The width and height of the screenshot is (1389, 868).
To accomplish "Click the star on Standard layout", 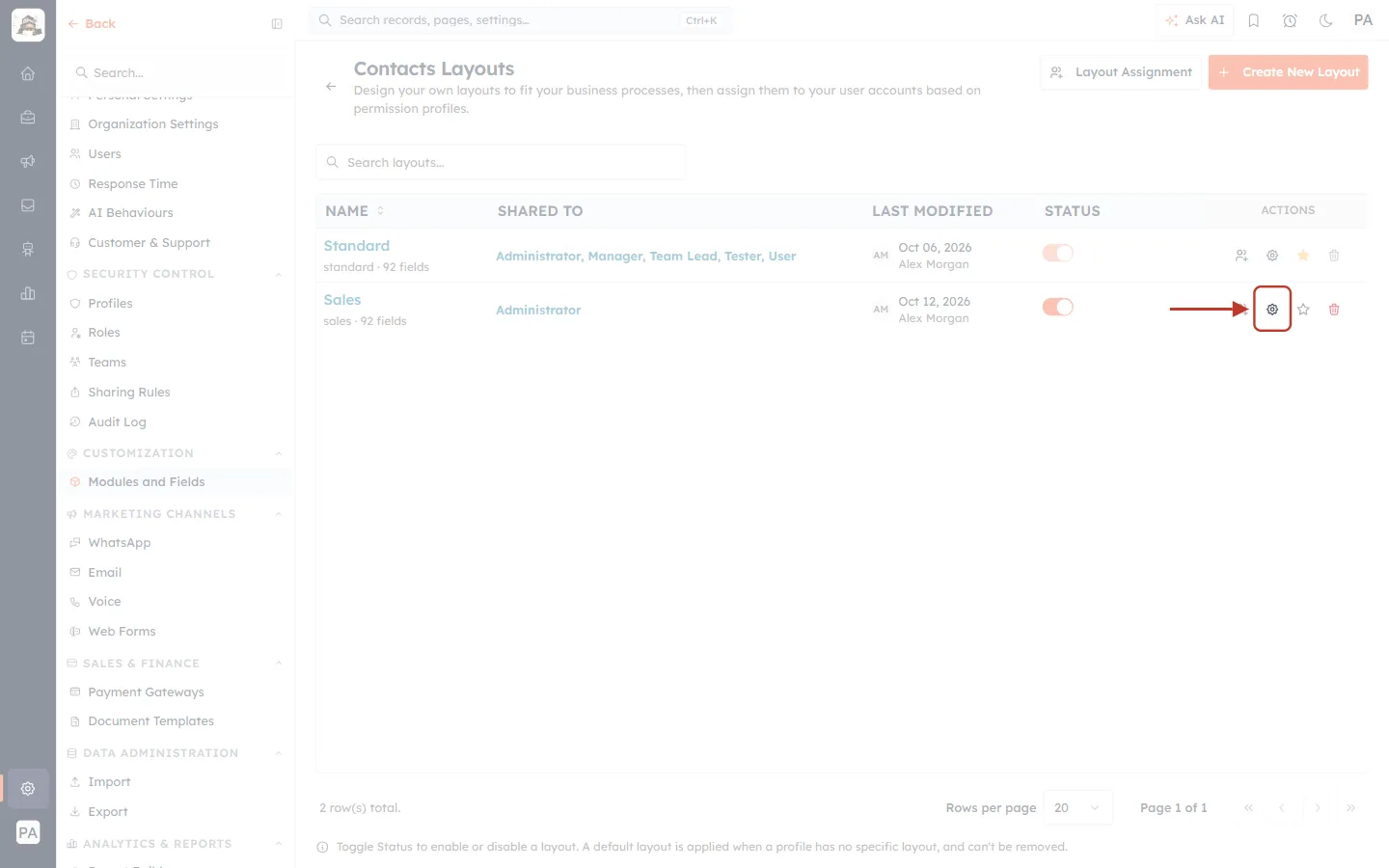I will [1303, 256].
